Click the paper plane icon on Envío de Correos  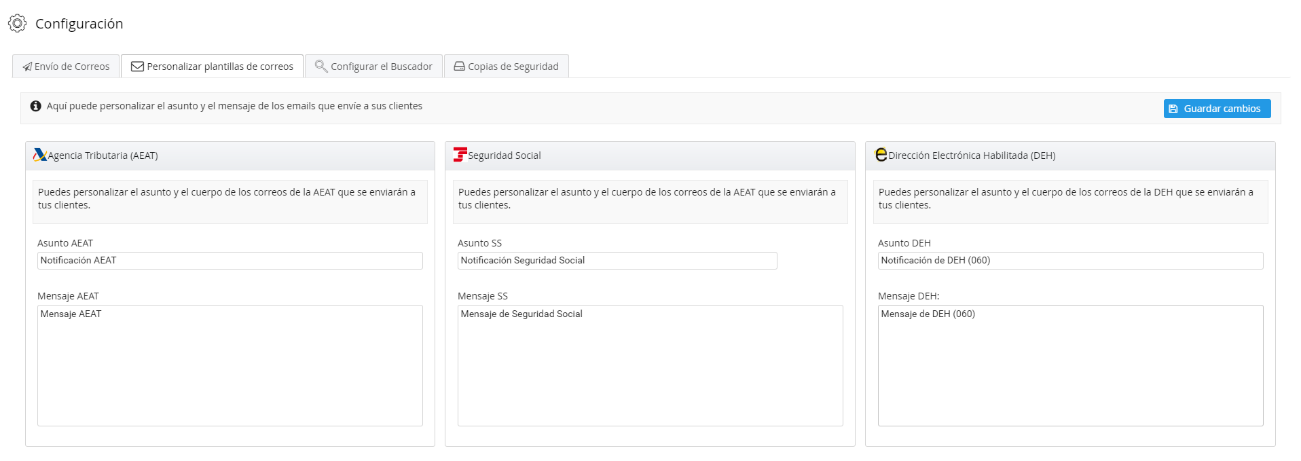[27, 67]
